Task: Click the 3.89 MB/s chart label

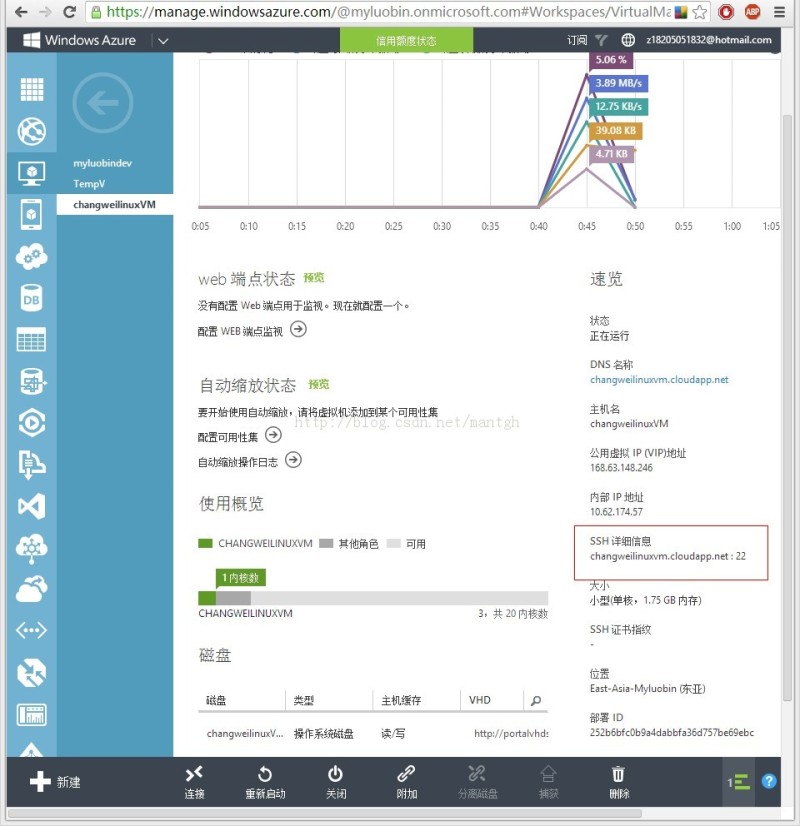Action: coord(618,83)
